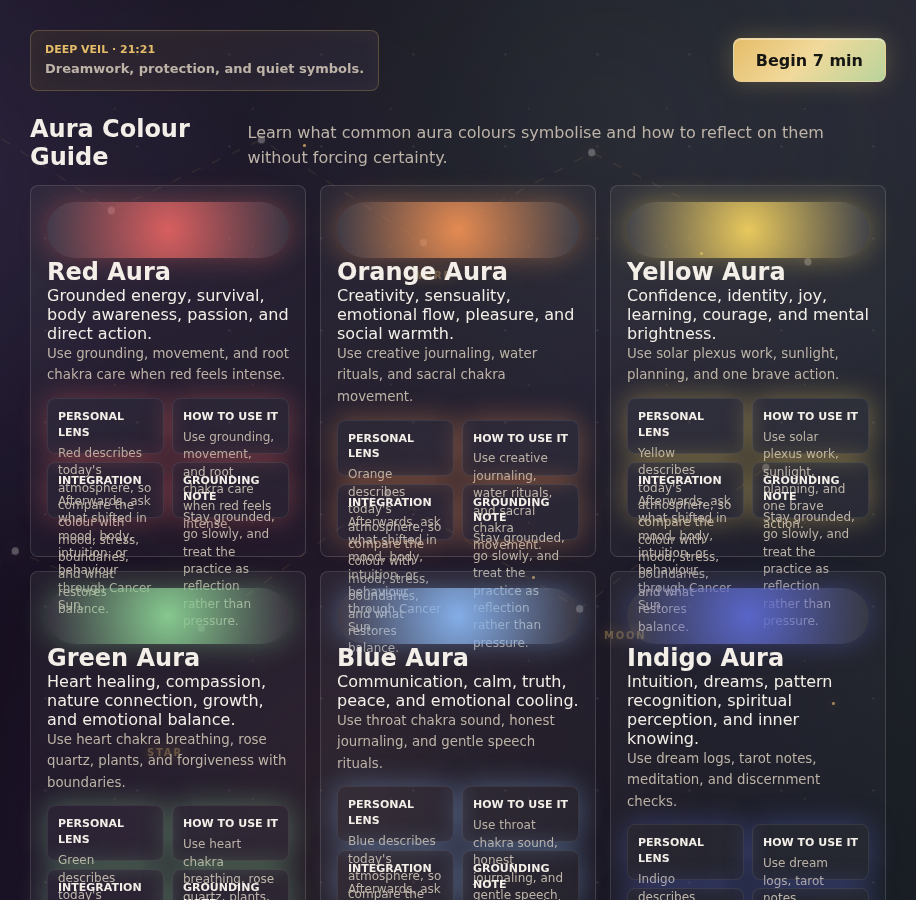Click 'Use solar plexus work, sunlight' paragraph
This screenshot has width=916, height=900.
pos(733,364)
